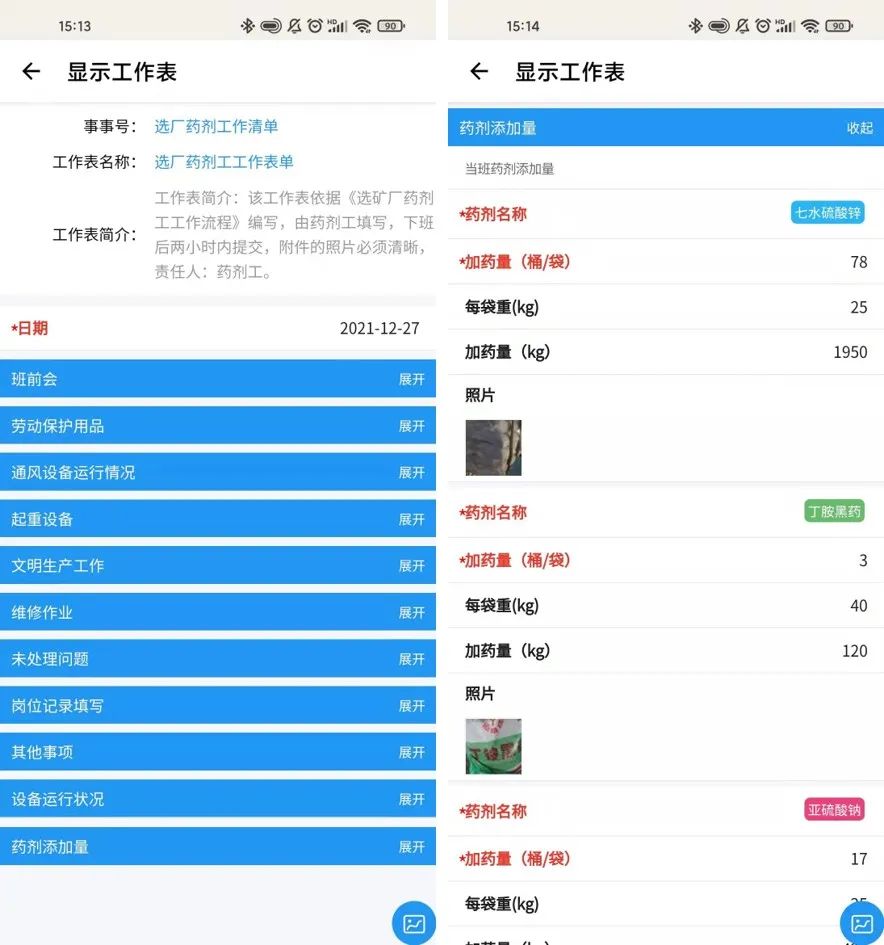
Task: Select the 2021-12-27 date field
Action: click(x=379, y=328)
